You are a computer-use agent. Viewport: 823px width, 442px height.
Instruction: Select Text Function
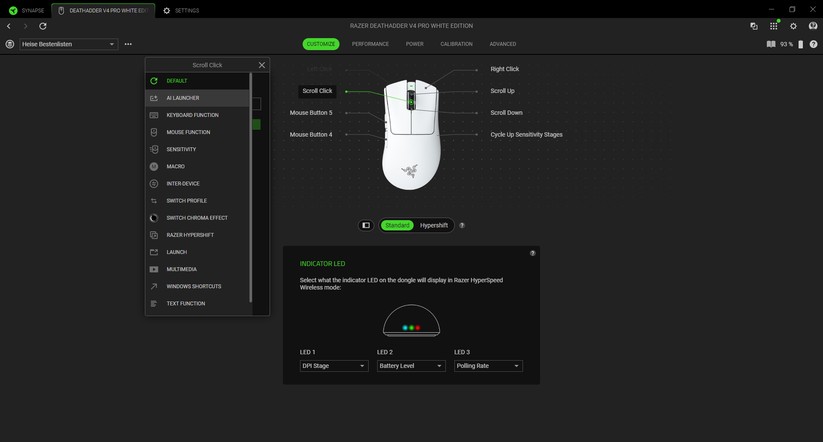197,303
